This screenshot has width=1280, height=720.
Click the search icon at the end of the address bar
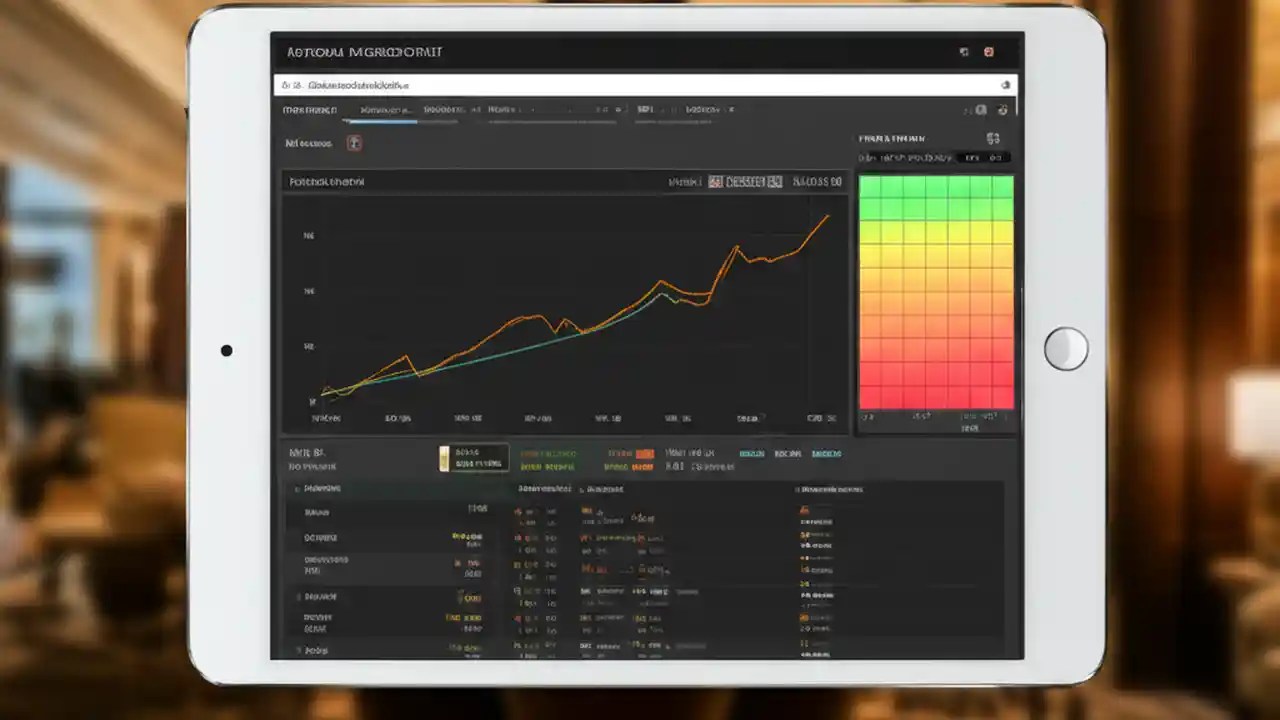point(1005,85)
